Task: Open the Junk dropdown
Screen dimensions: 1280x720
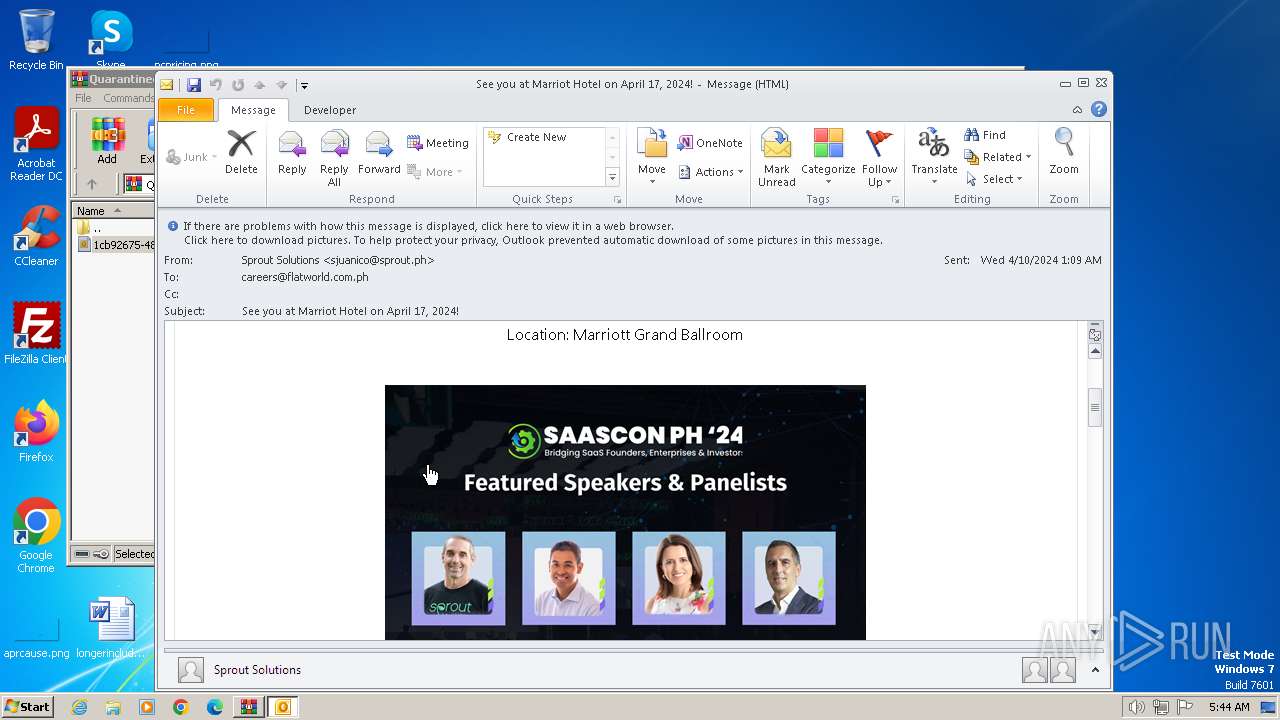Action: [191, 157]
